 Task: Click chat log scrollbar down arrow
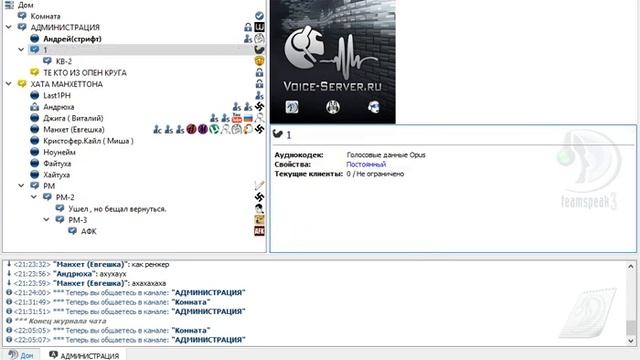(631, 340)
